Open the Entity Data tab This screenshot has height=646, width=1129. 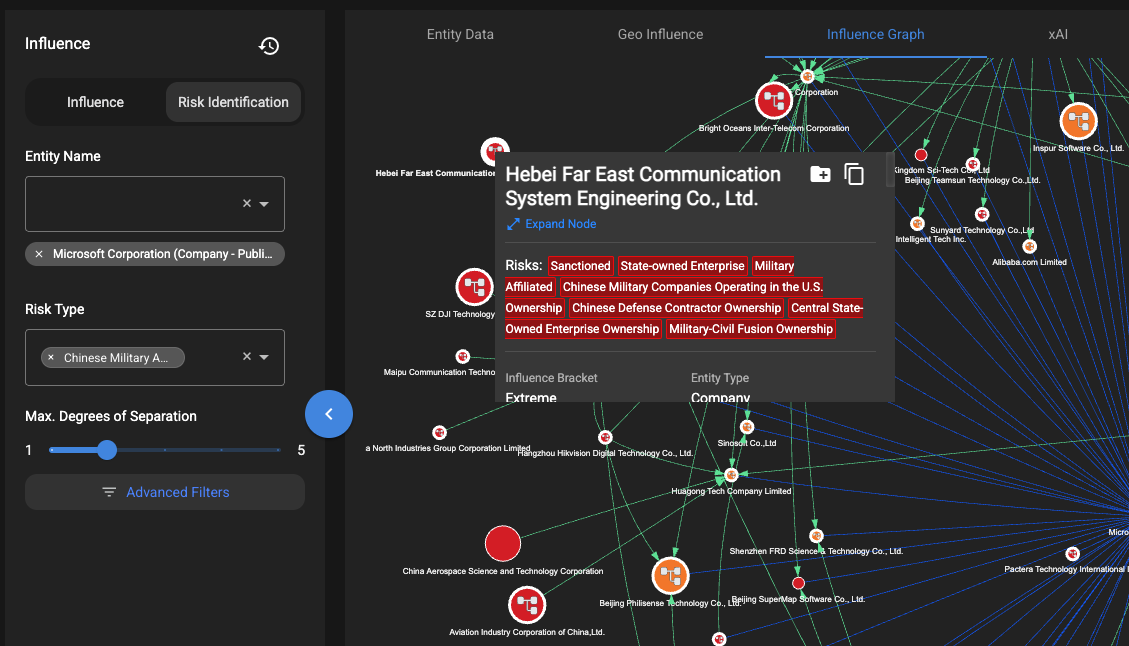[460, 35]
